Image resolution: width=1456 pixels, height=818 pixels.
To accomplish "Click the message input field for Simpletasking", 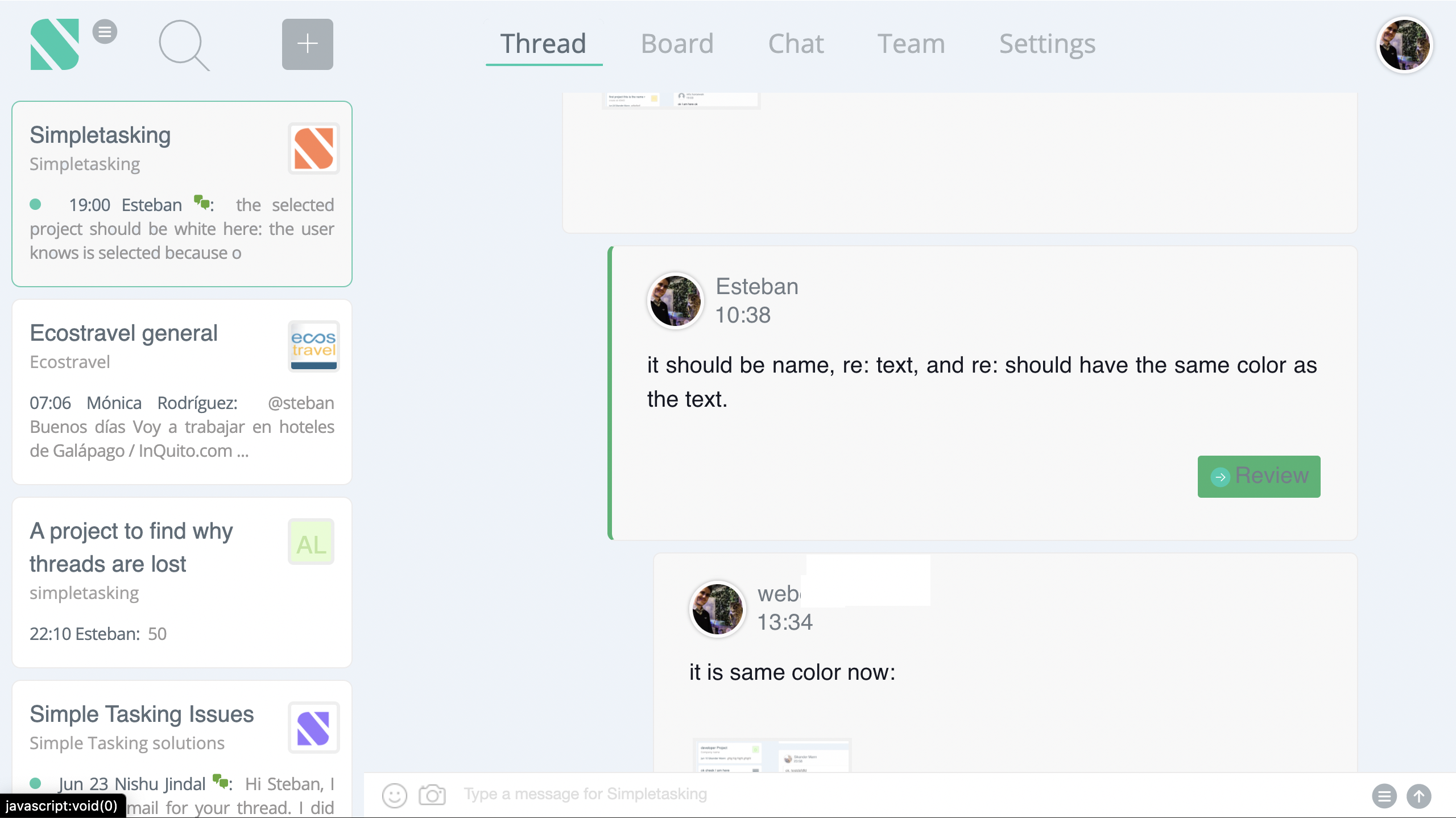I will (x=910, y=794).
